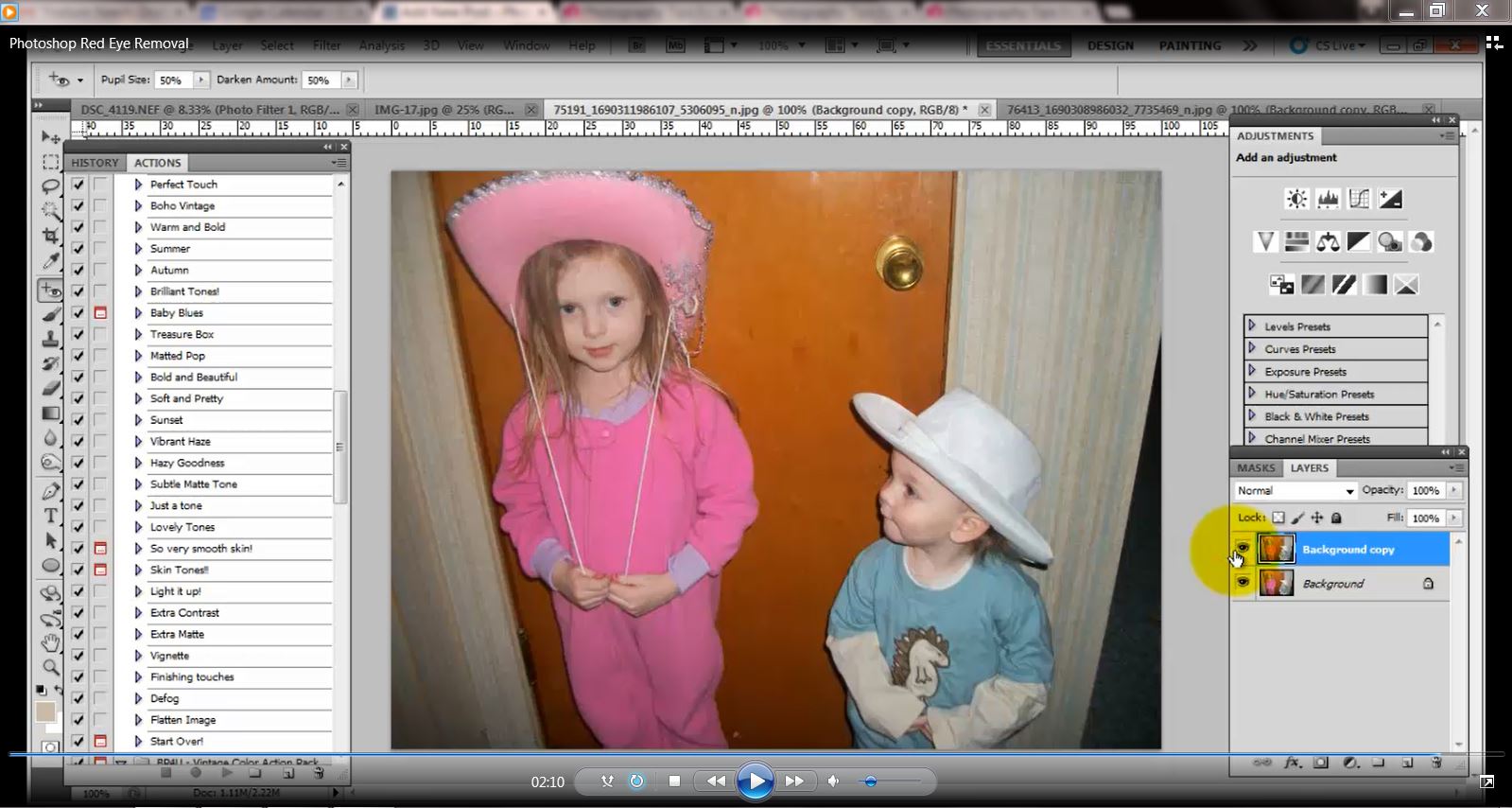Screen dimensions: 1512x808
Task: Select the Lasso tool
Action: (x=50, y=185)
